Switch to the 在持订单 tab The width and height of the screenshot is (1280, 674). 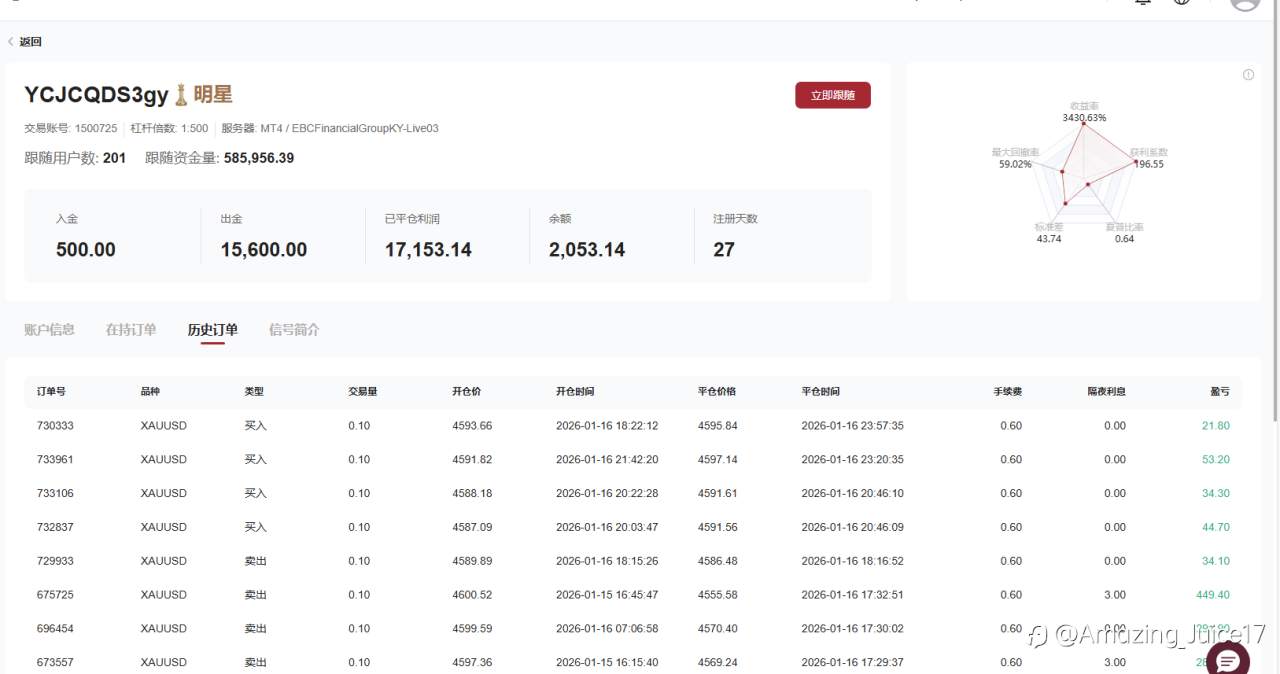click(131, 330)
